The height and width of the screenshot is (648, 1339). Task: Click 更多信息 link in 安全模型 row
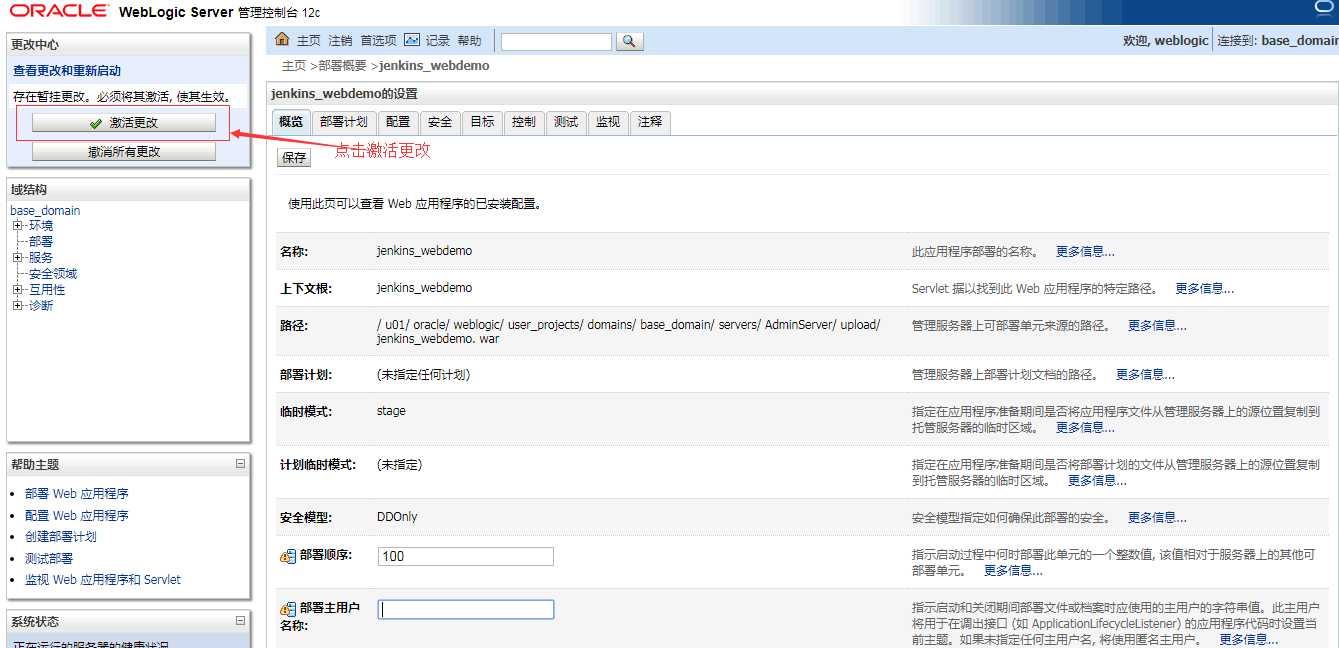1157,518
